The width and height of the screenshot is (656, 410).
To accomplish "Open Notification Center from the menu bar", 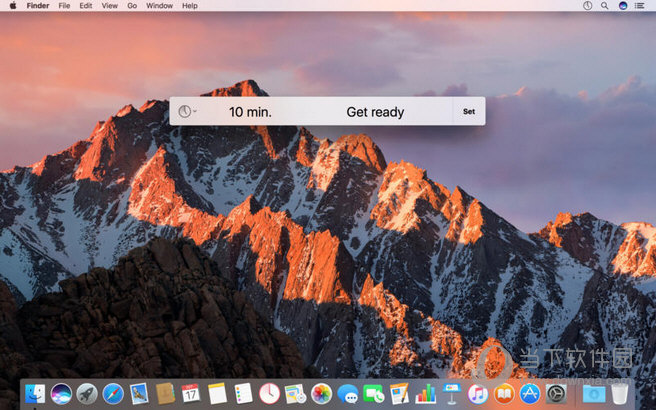I will click(x=639, y=5).
